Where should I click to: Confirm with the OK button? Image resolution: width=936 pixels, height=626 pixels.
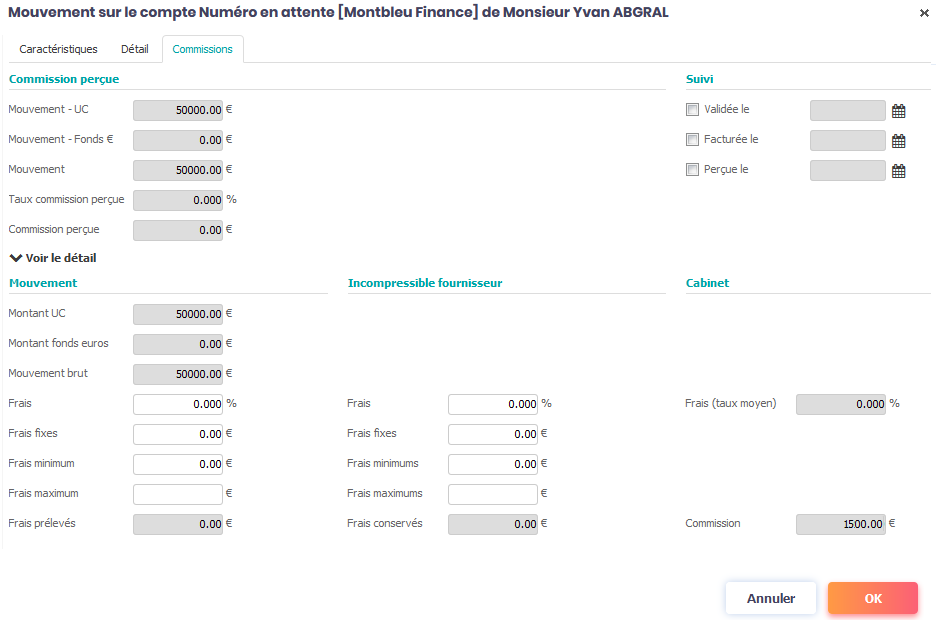tap(872, 598)
